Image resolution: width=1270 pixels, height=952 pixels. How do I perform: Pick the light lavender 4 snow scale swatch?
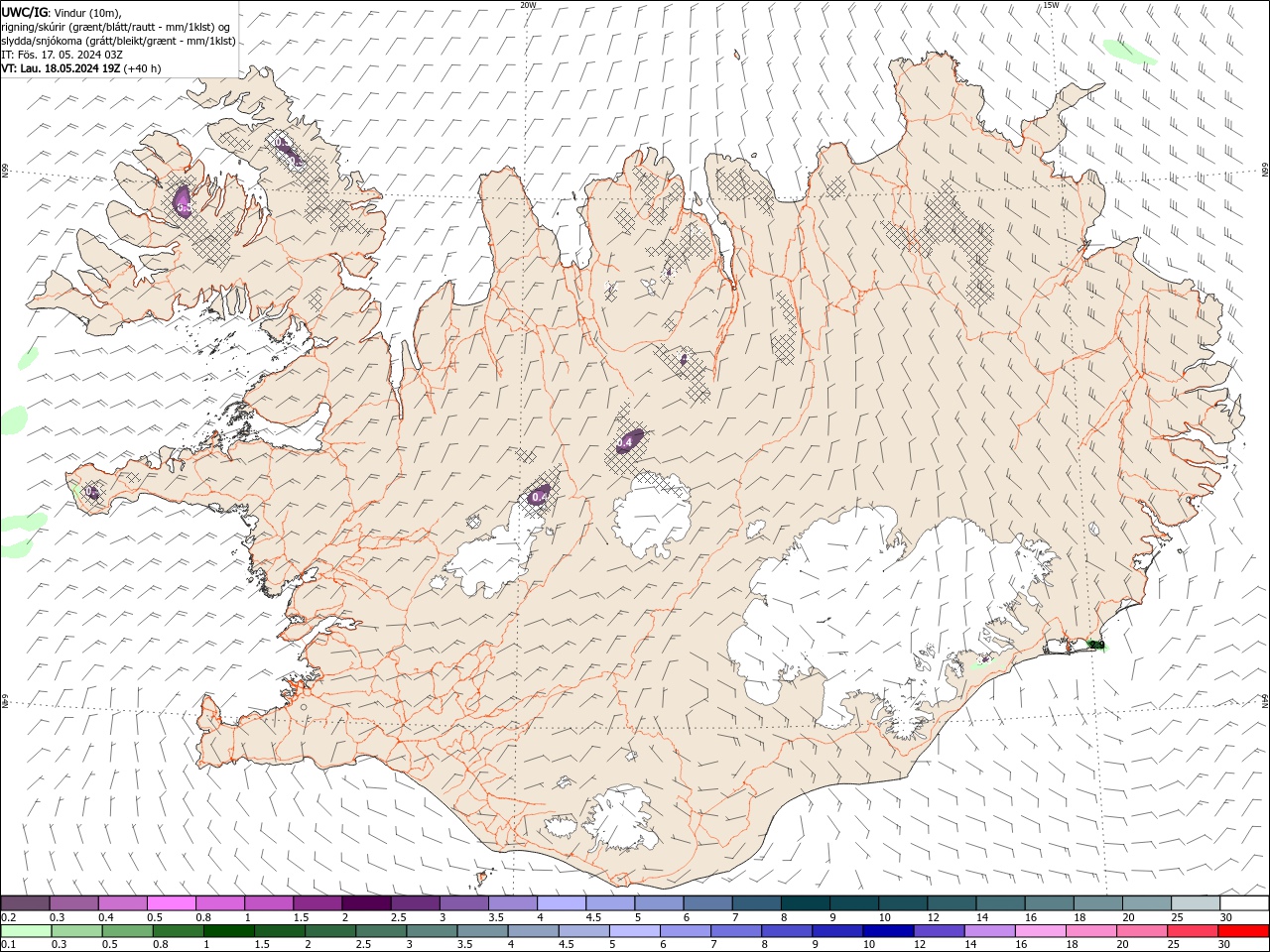point(562,903)
